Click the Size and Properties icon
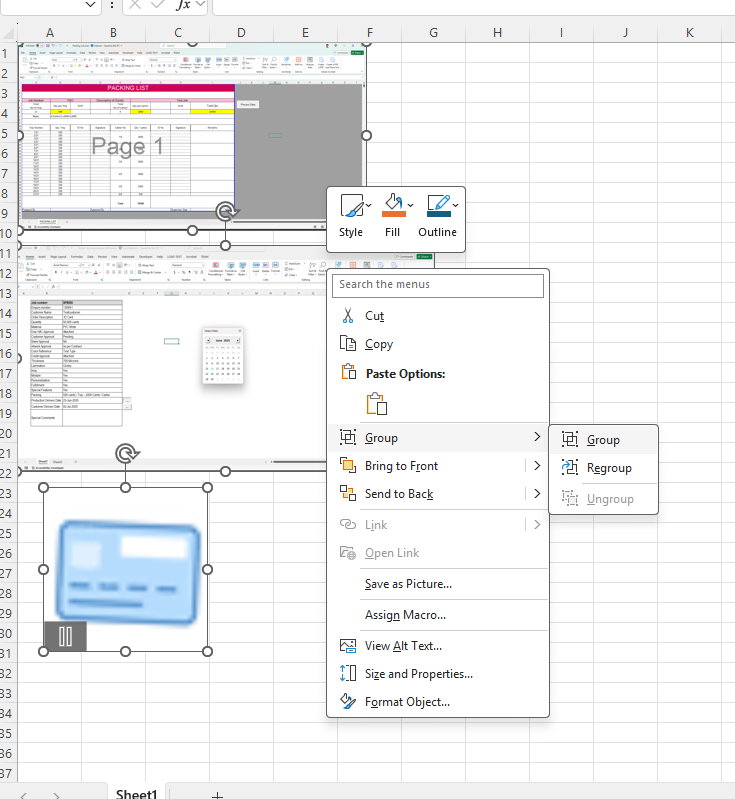This screenshot has height=799, width=735. tap(348, 673)
